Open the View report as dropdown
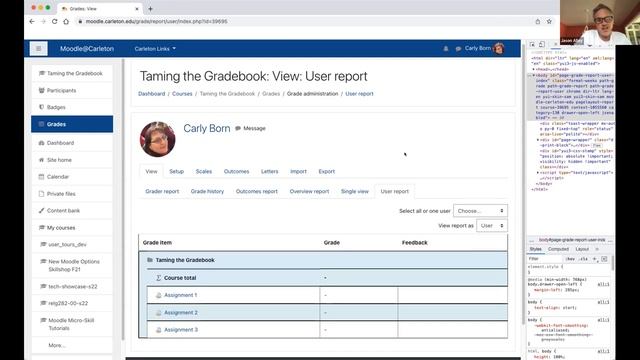 tap(492, 226)
